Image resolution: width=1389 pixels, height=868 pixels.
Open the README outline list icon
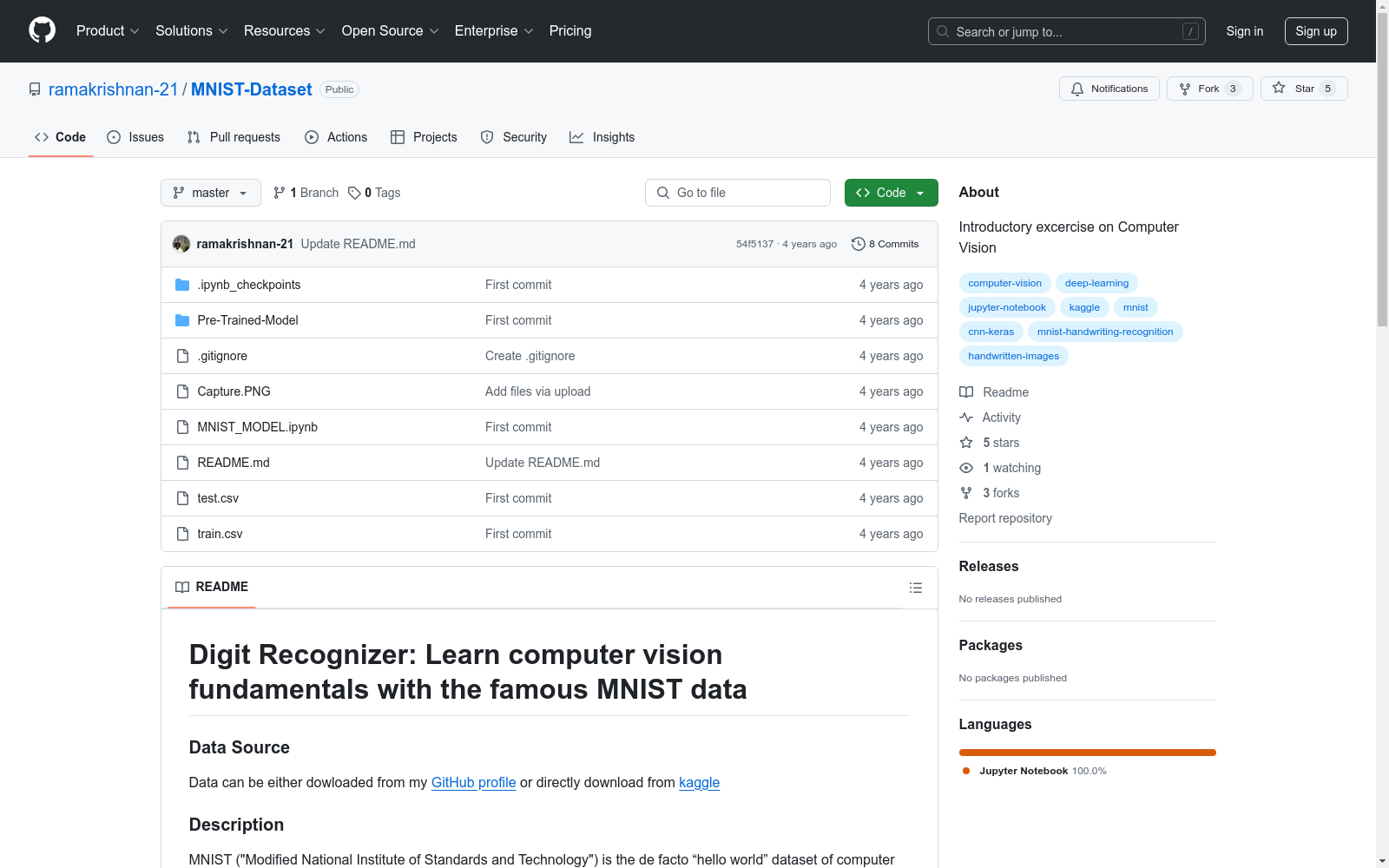coord(915,588)
